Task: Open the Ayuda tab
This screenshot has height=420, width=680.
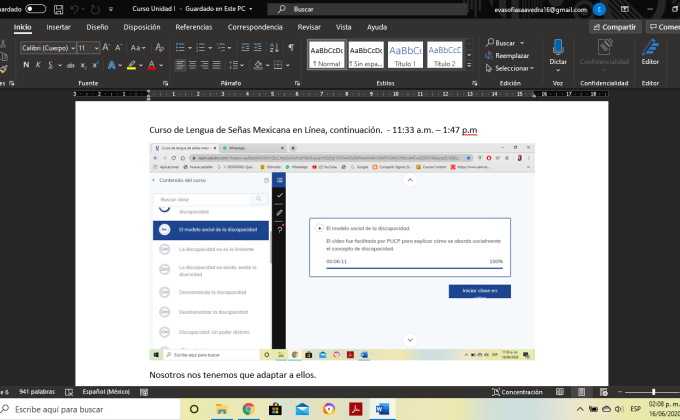Action: (x=376, y=27)
